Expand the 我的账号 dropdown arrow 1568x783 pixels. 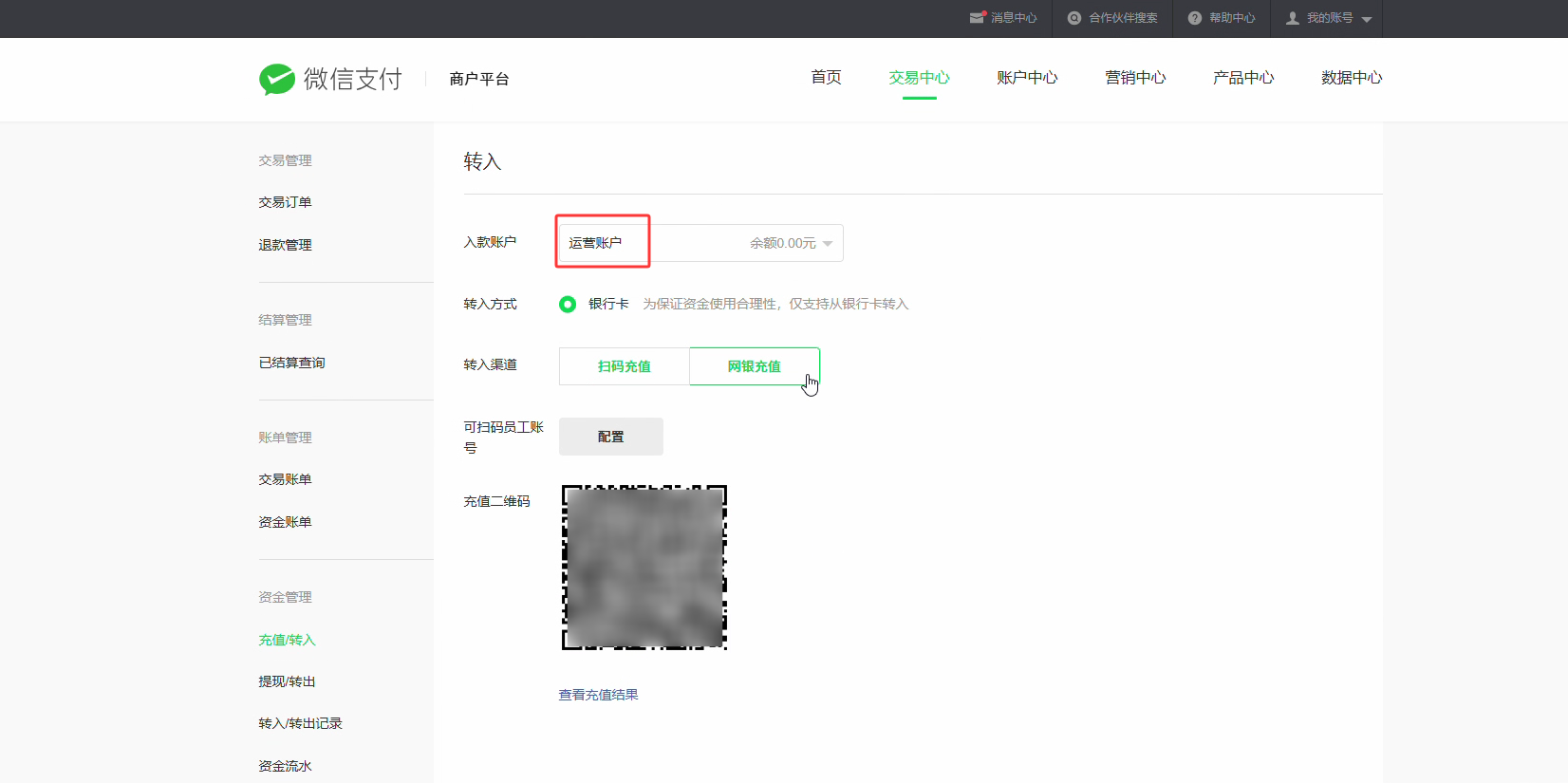[x=1367, y=19]
